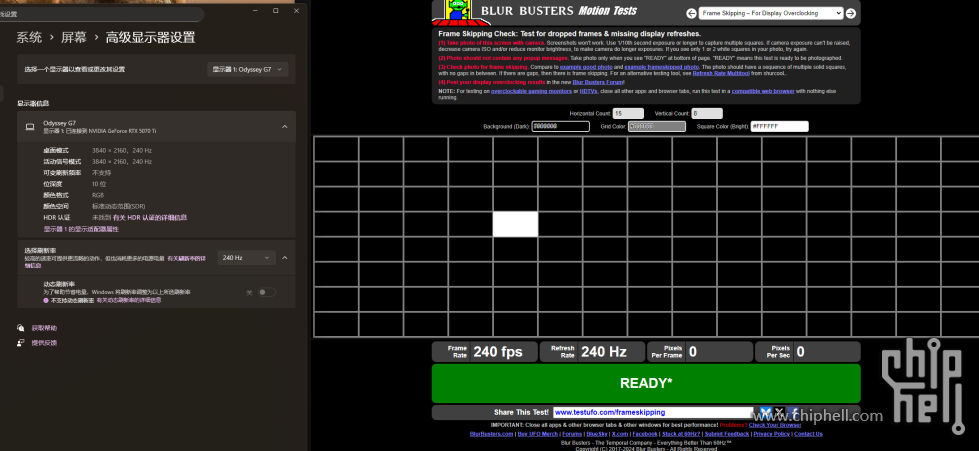Navigate to 系统 in the breadcrumb
The width and height of the screenshot is (979, 451).
(x=29, y=37)
